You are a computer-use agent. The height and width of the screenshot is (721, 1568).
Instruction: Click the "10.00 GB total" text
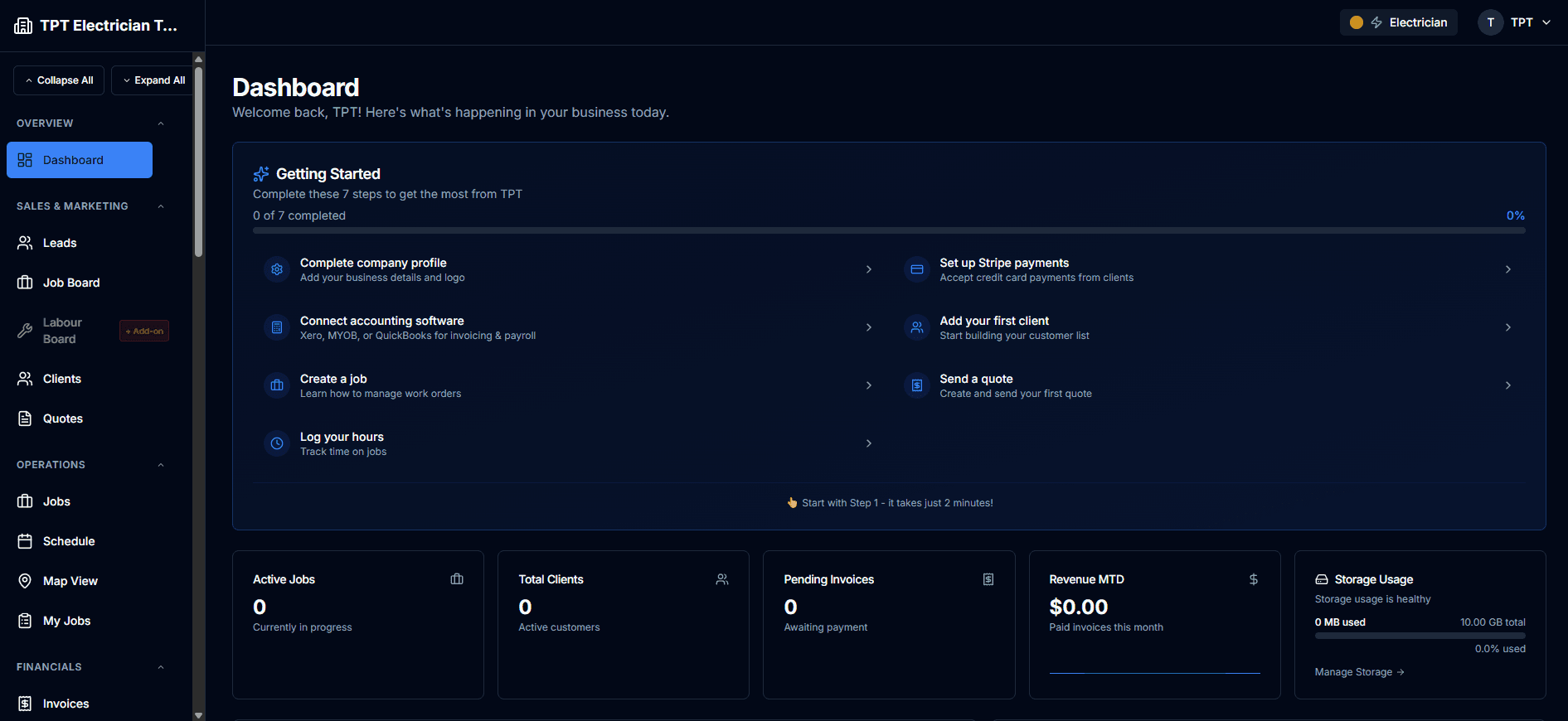pyautogui.click(x=1493, y=622)
